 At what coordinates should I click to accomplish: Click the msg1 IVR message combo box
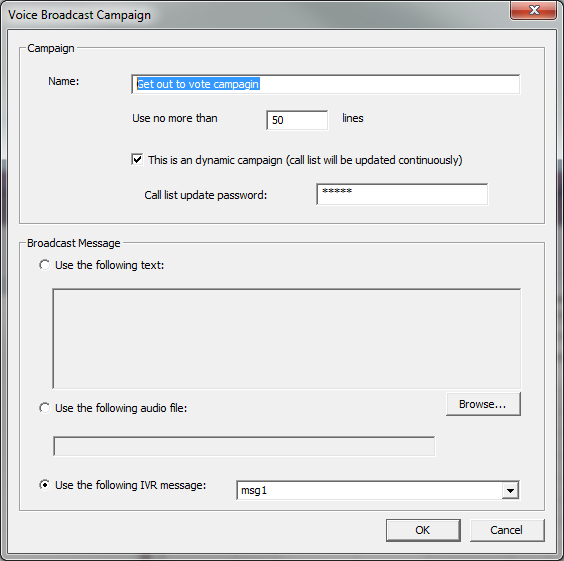coord(378,490)
